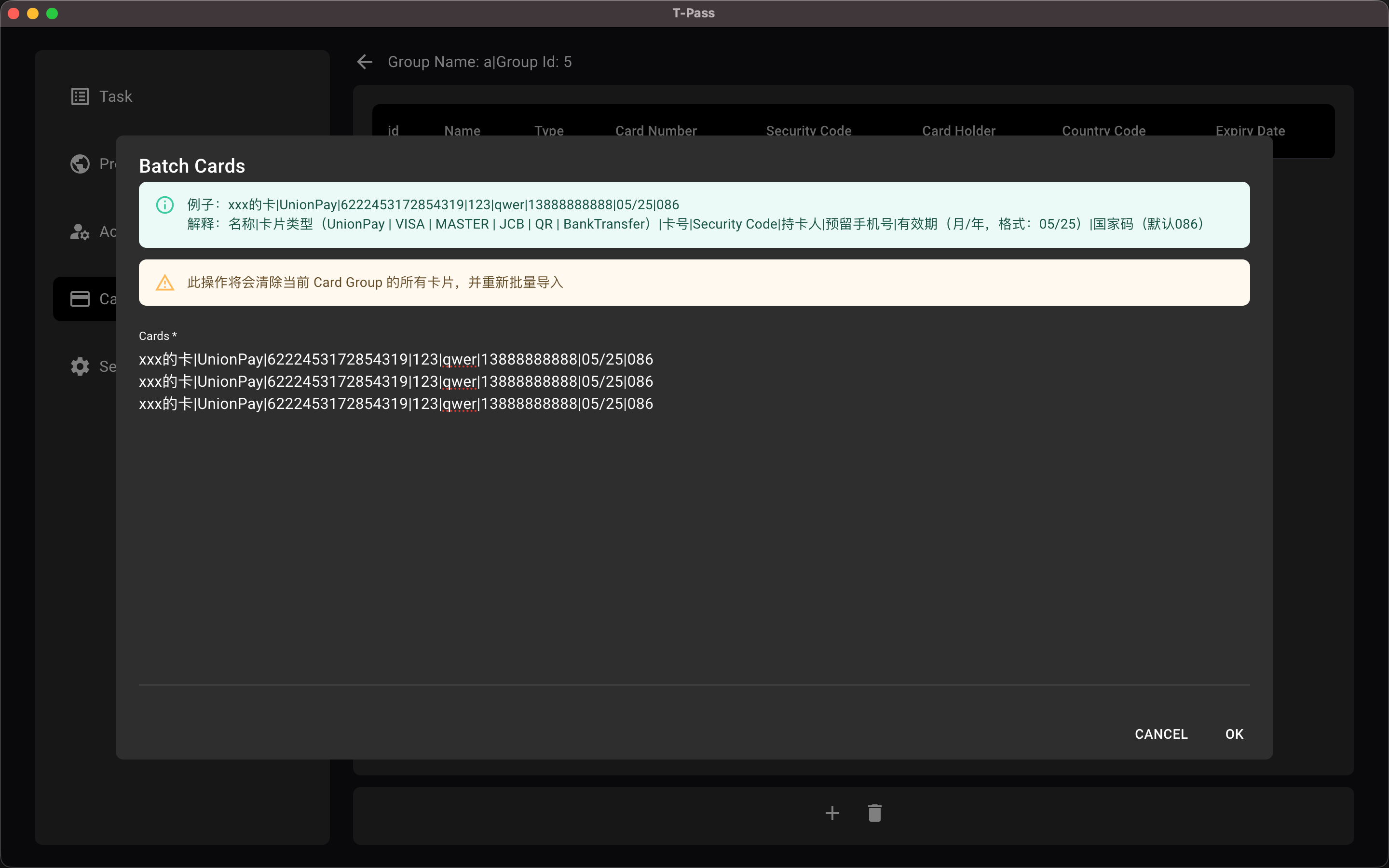Click the trash delete icon
The width and height of the screenshot is (1389, 868).
pyautogui.click(x=874, y=813)
